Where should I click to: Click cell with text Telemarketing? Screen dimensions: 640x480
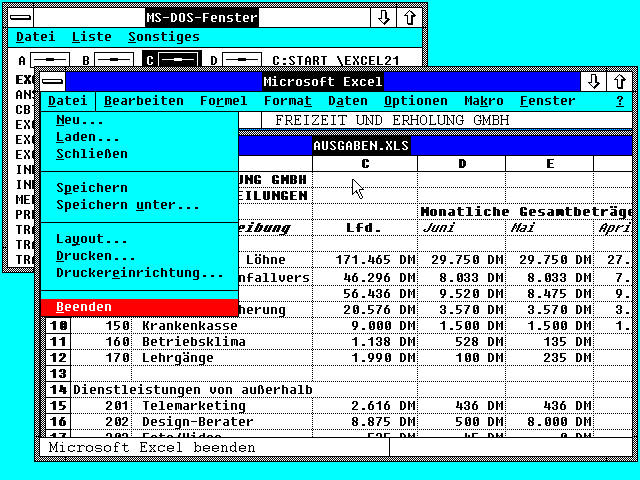222,405
